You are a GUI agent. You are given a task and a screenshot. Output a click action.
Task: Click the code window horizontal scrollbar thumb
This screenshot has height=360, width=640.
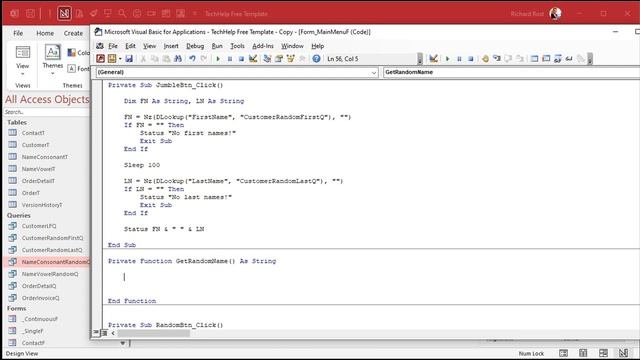(x=154, y=333)
